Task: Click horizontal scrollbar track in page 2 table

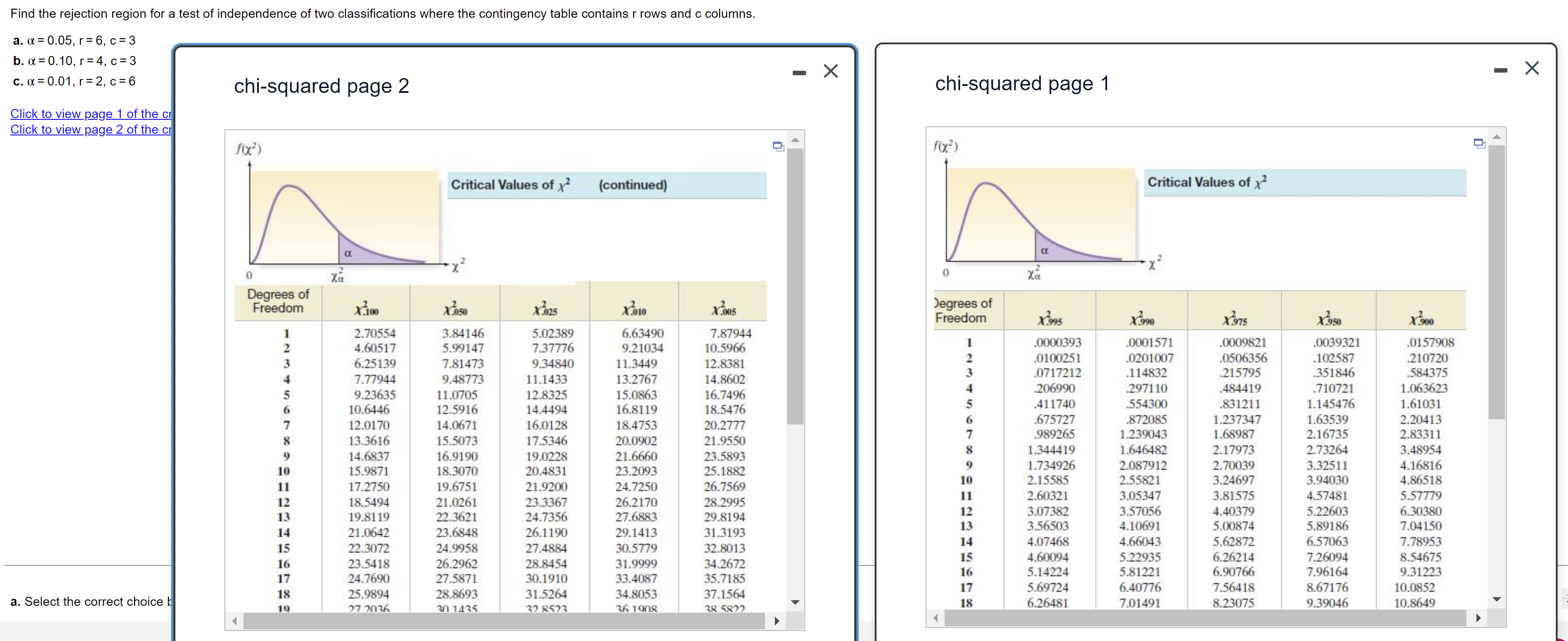Action: click(504, 621)
